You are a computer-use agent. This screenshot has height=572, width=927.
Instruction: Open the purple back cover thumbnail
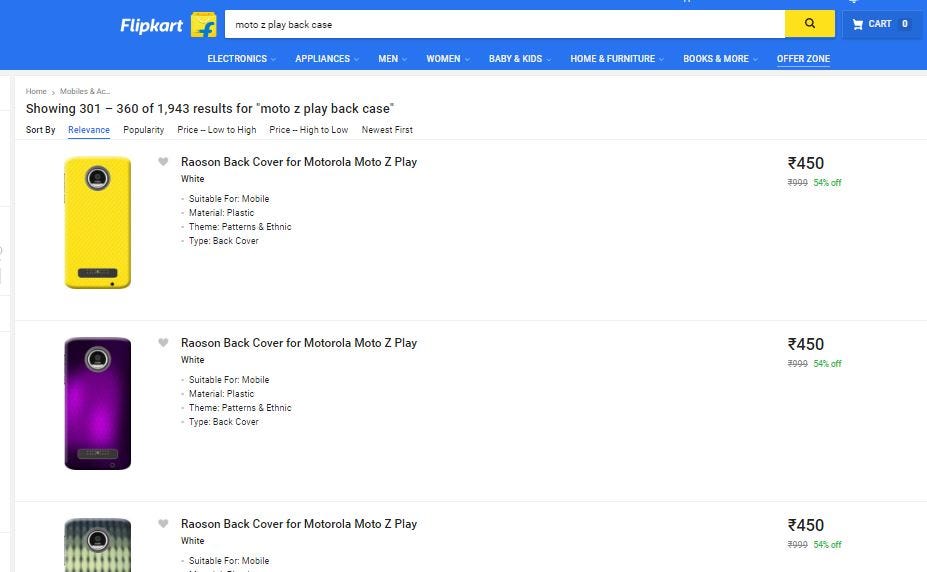click(x=98, y=404)
